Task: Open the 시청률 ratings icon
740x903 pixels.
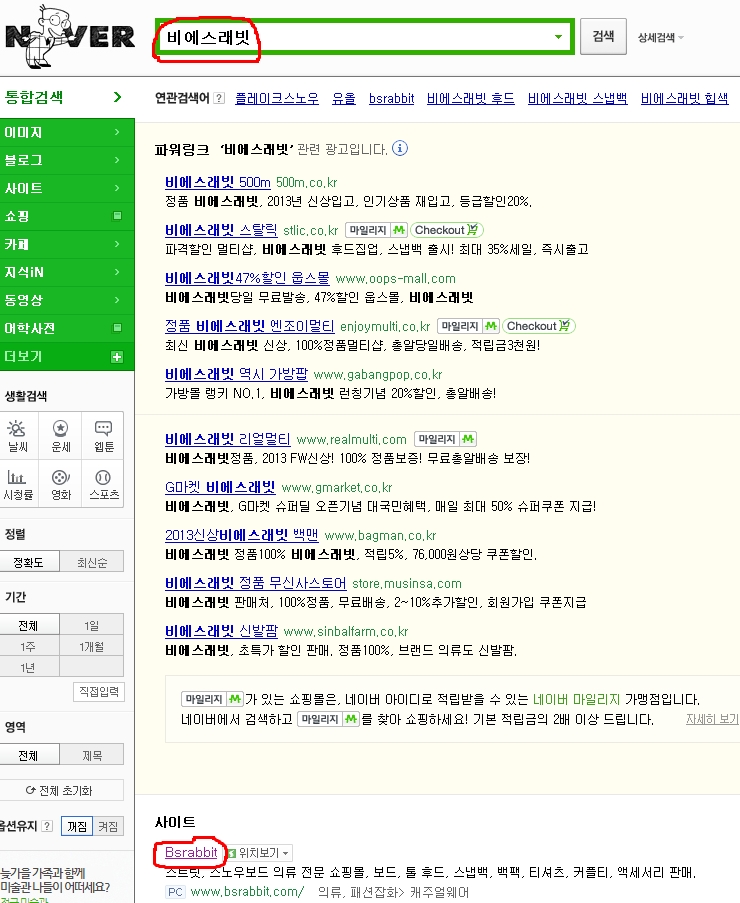Action: [17, 484]
